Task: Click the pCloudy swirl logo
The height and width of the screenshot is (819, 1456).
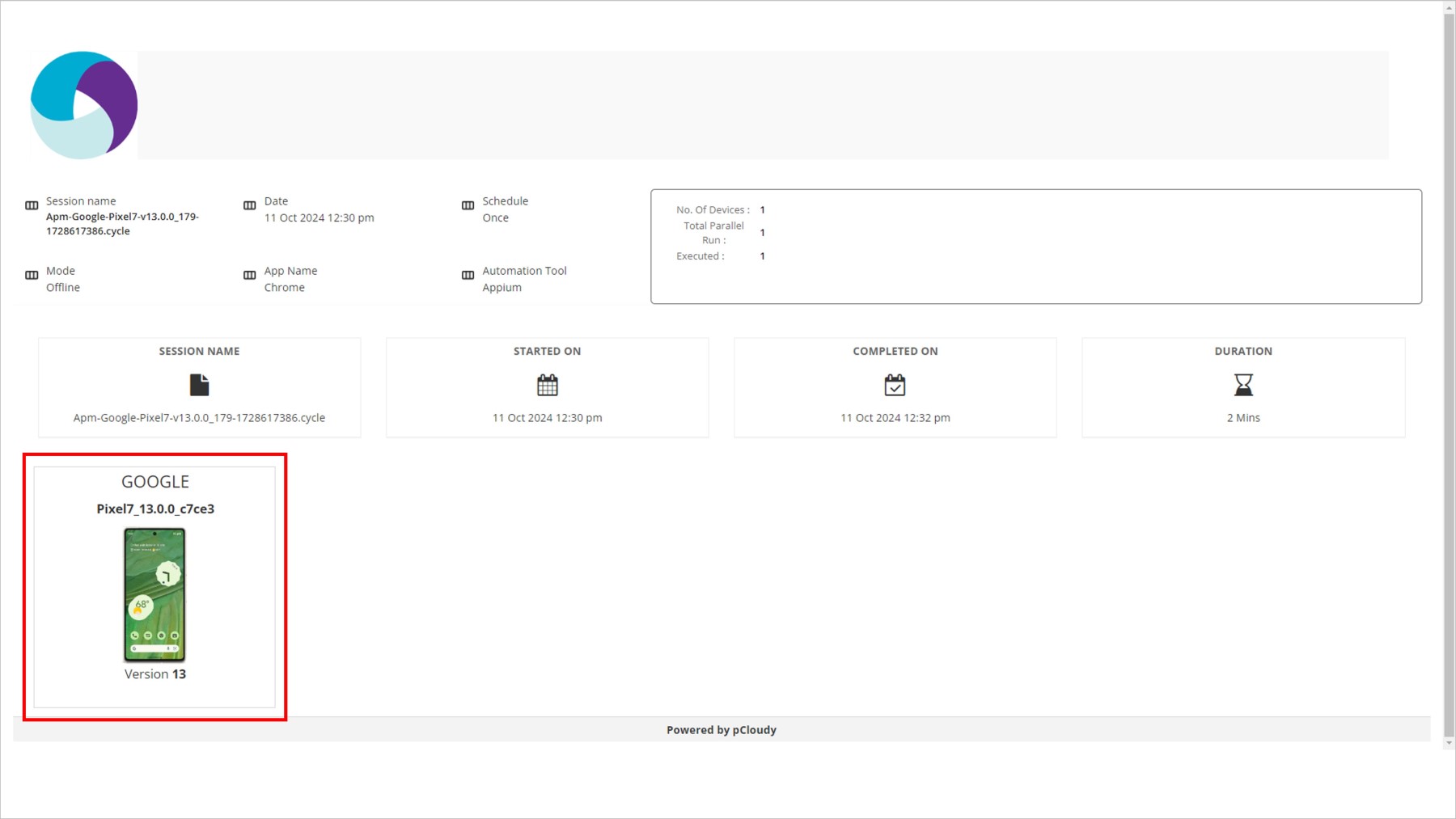Action: point(83,105)
